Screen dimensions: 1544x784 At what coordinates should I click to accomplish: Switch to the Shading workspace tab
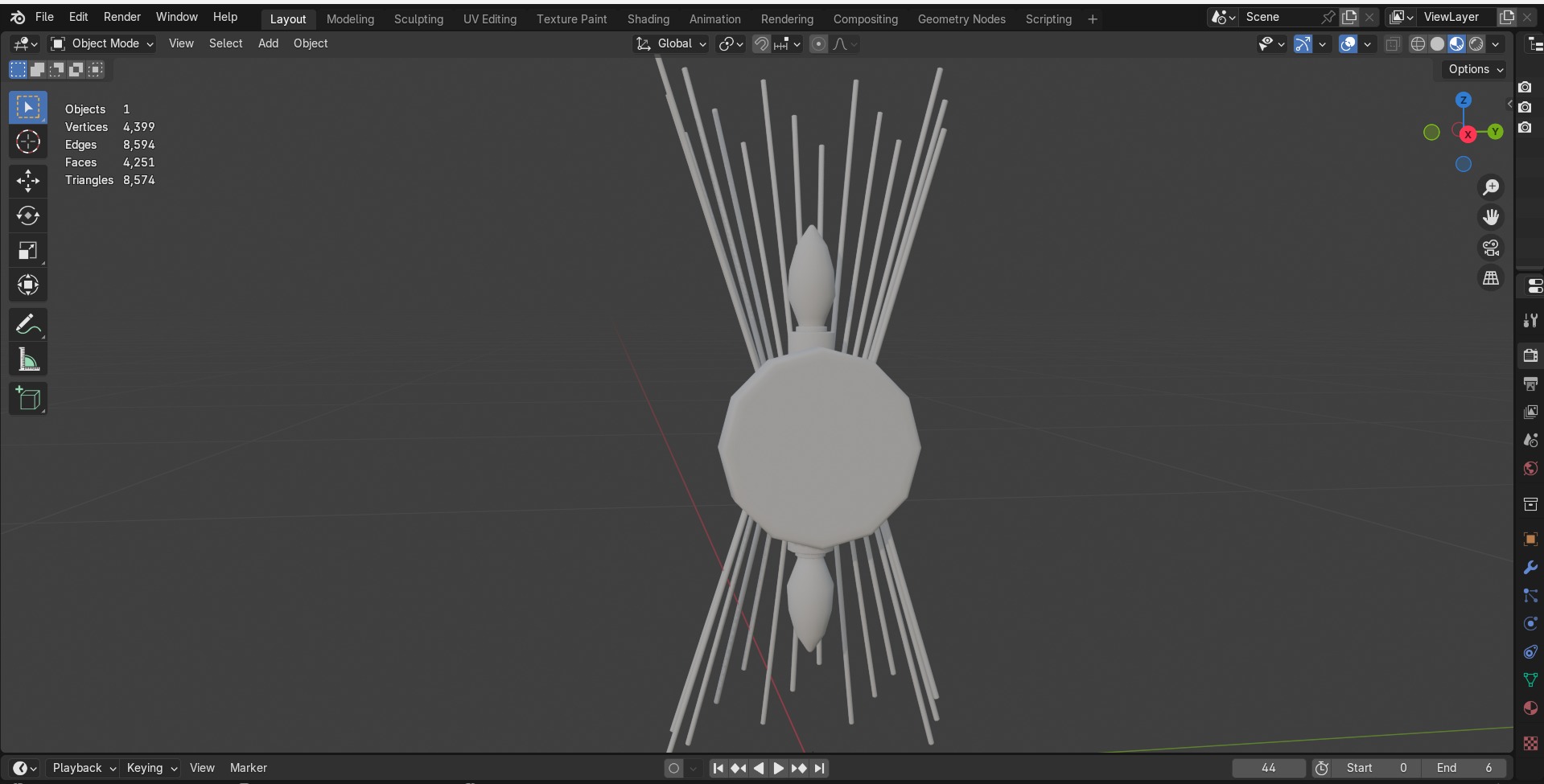(648, 18)
